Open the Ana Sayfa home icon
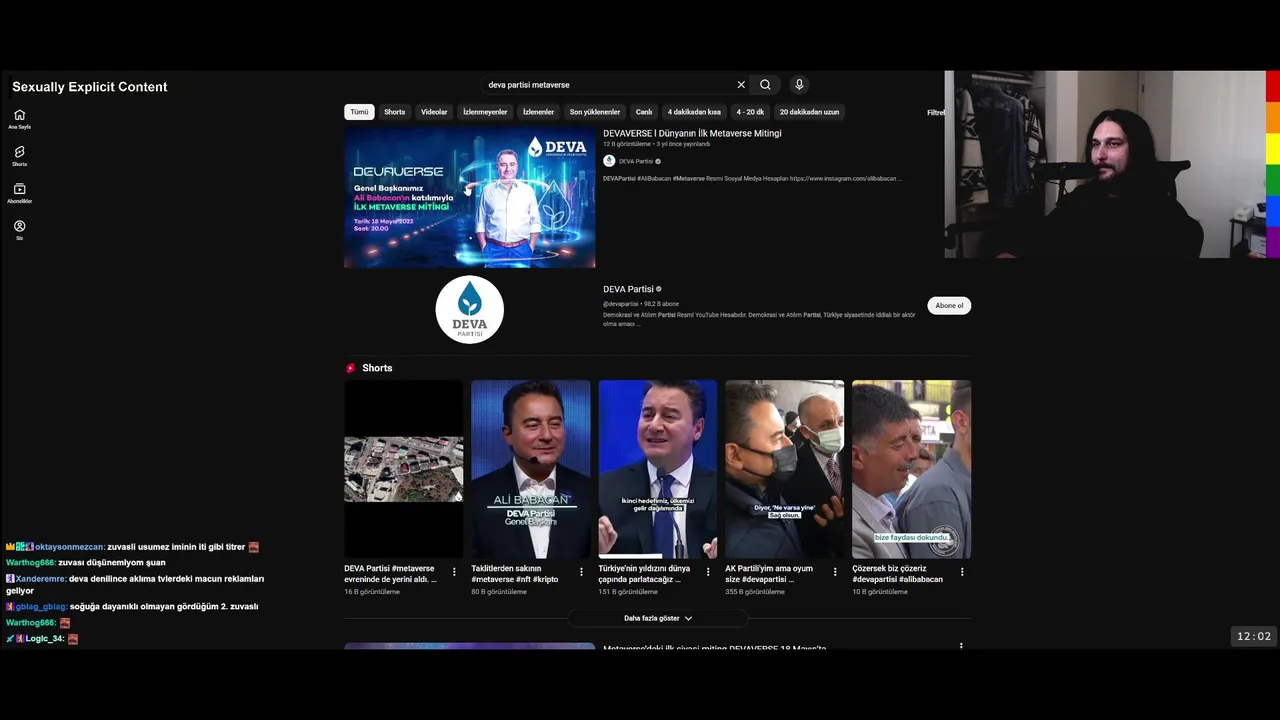The height and width of the screenshot is (720, 1280). click(19, 118)
